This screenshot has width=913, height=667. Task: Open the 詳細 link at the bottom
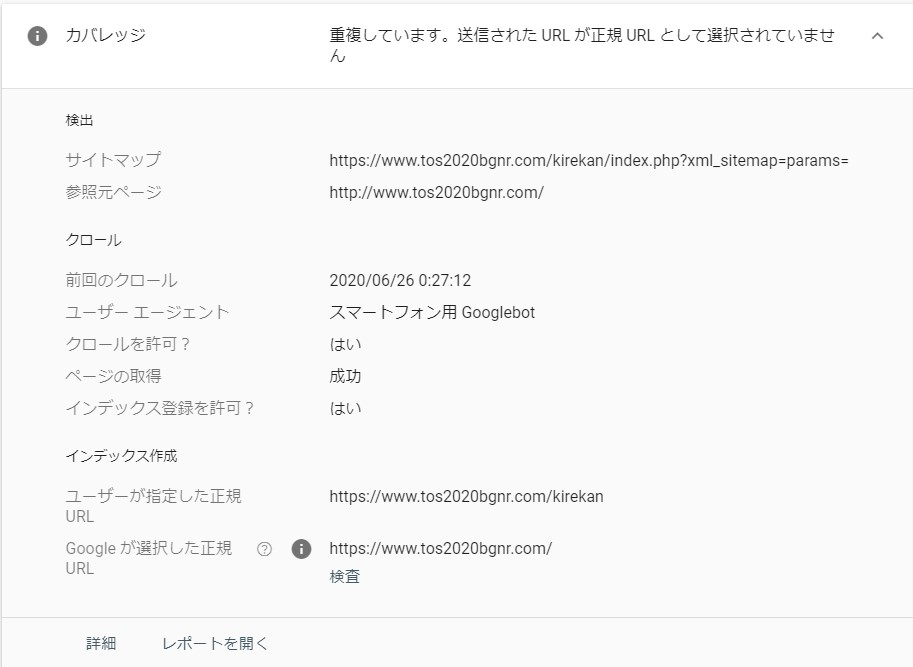point(101,643)
